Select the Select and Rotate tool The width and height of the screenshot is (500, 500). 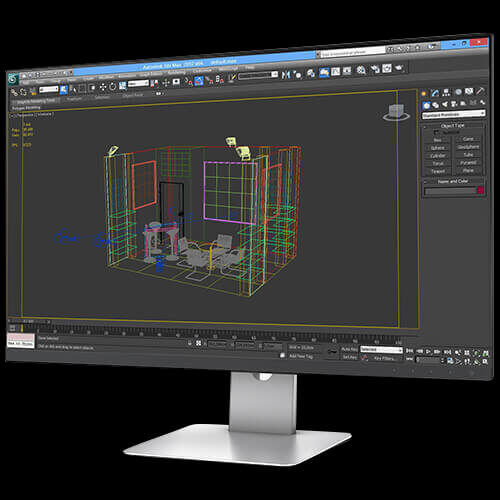coord(112,86)
